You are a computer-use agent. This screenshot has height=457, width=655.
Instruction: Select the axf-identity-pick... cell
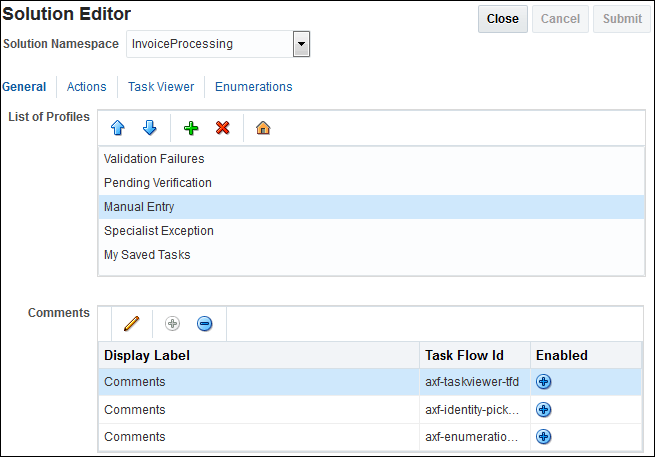tap(475, 410)
